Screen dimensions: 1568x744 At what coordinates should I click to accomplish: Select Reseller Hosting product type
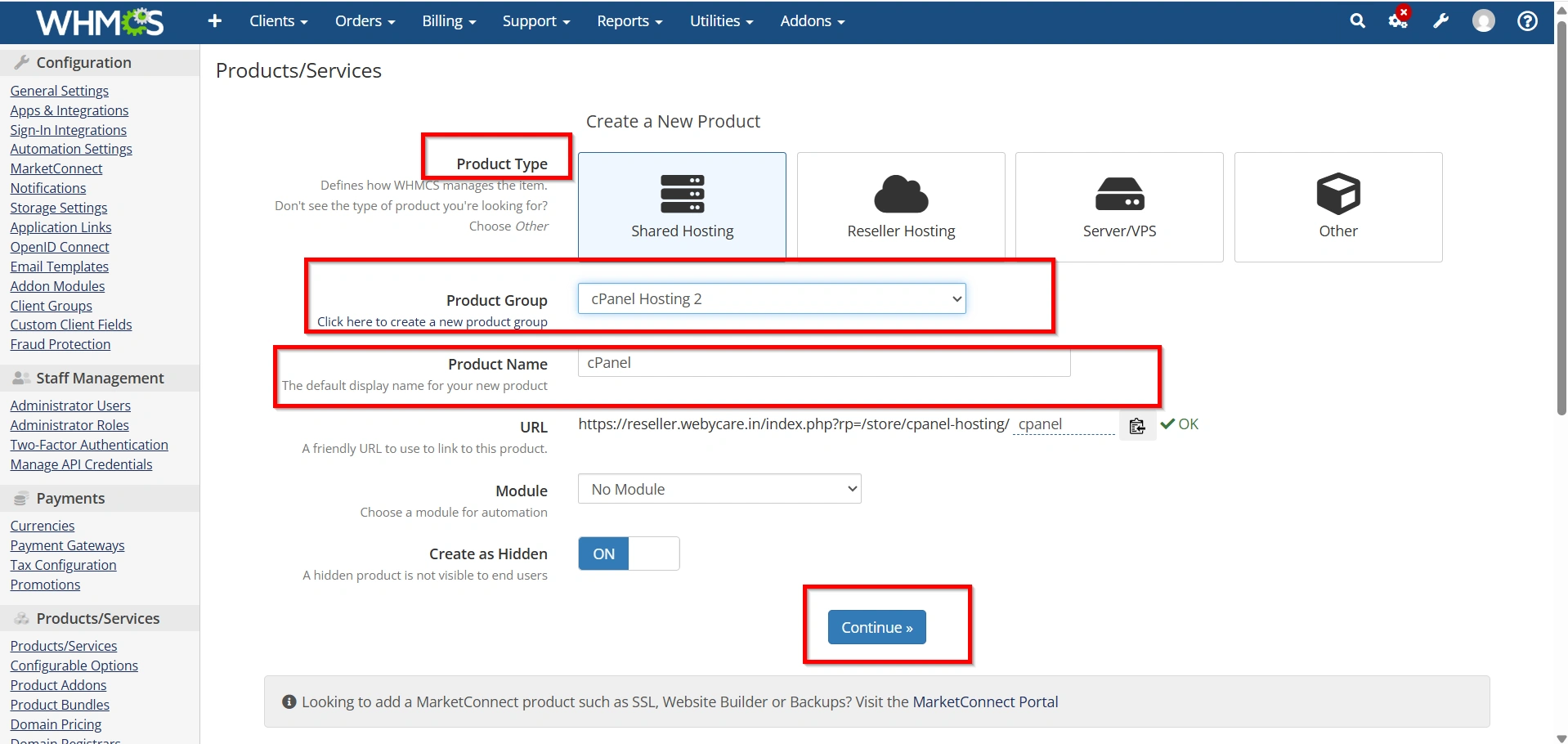click(x=901, y=207)
